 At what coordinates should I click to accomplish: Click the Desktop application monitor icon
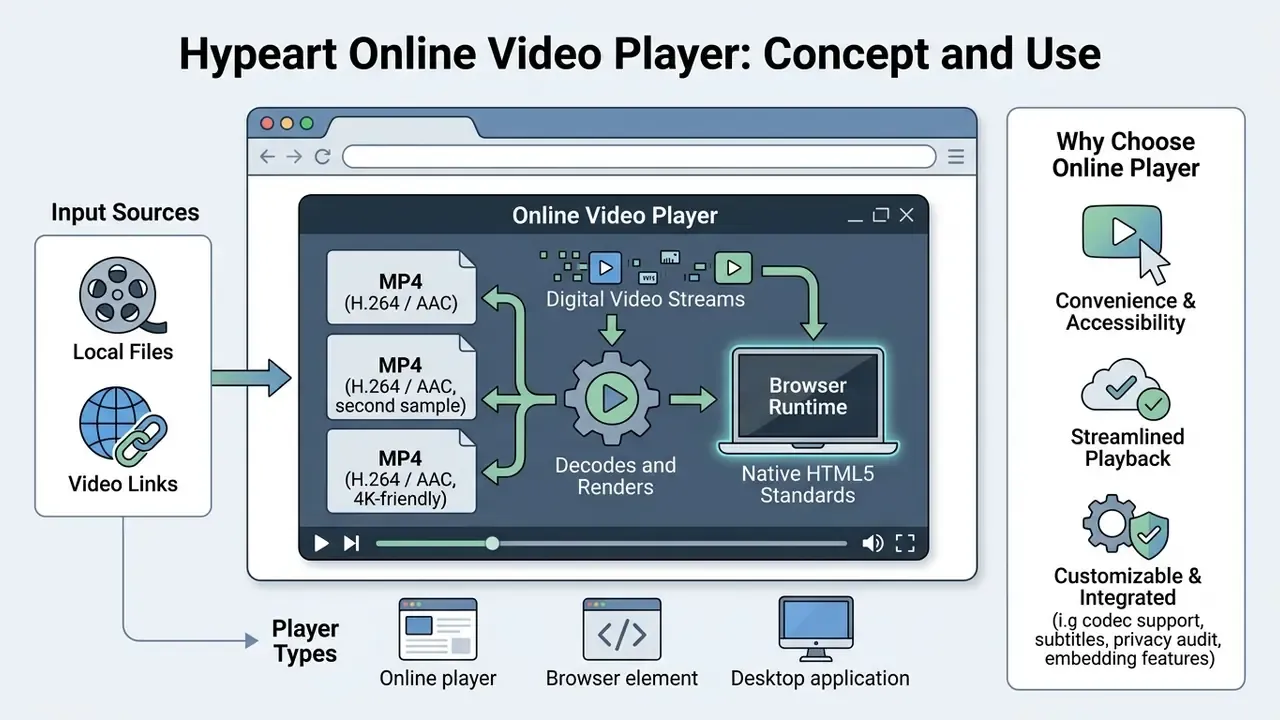[x=816, y=629]
